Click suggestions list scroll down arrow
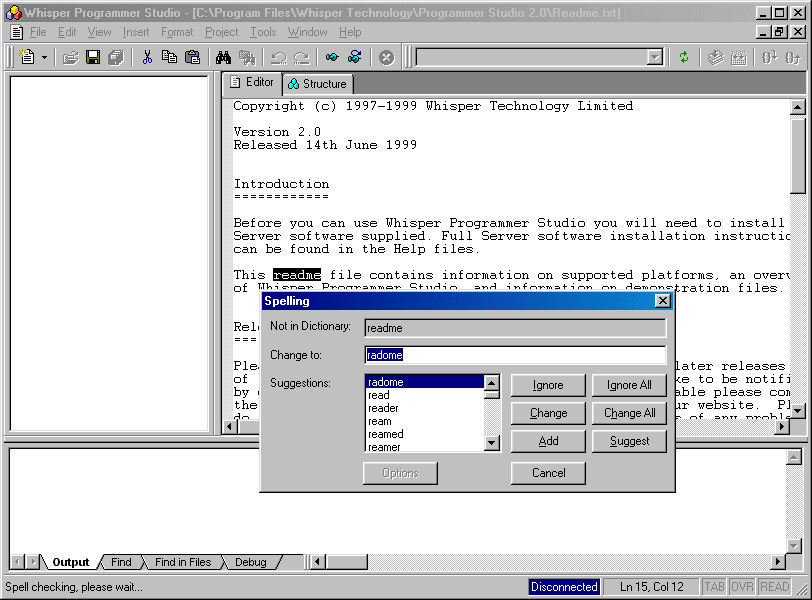The height and width of the screenshot is (600, 812). pyautogui.click(x=491, y=443)
